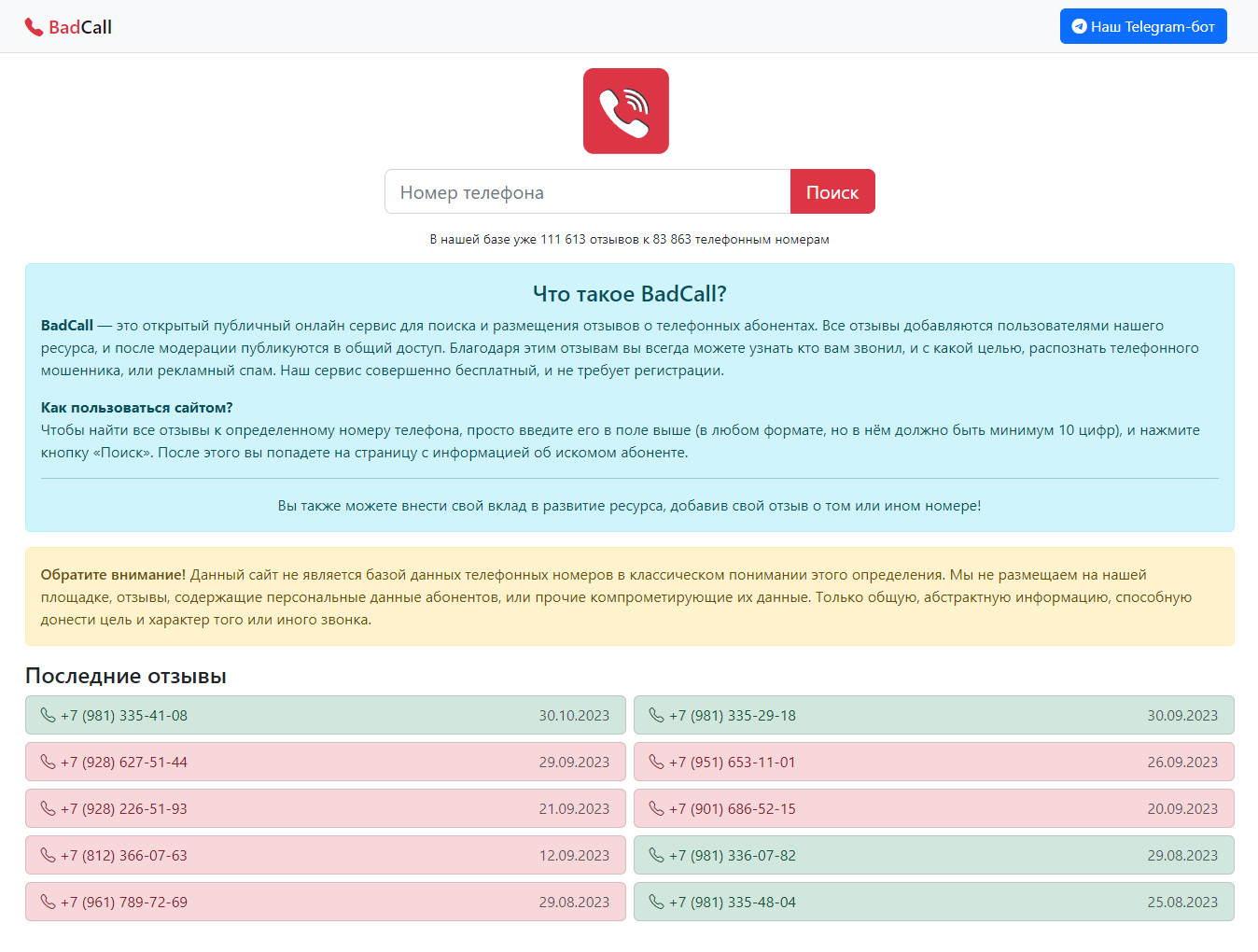The width and height of the screenshot is (1258, 952).
Task: Click the Обратите внимание! bold text
Action: [x=113, y=575]
